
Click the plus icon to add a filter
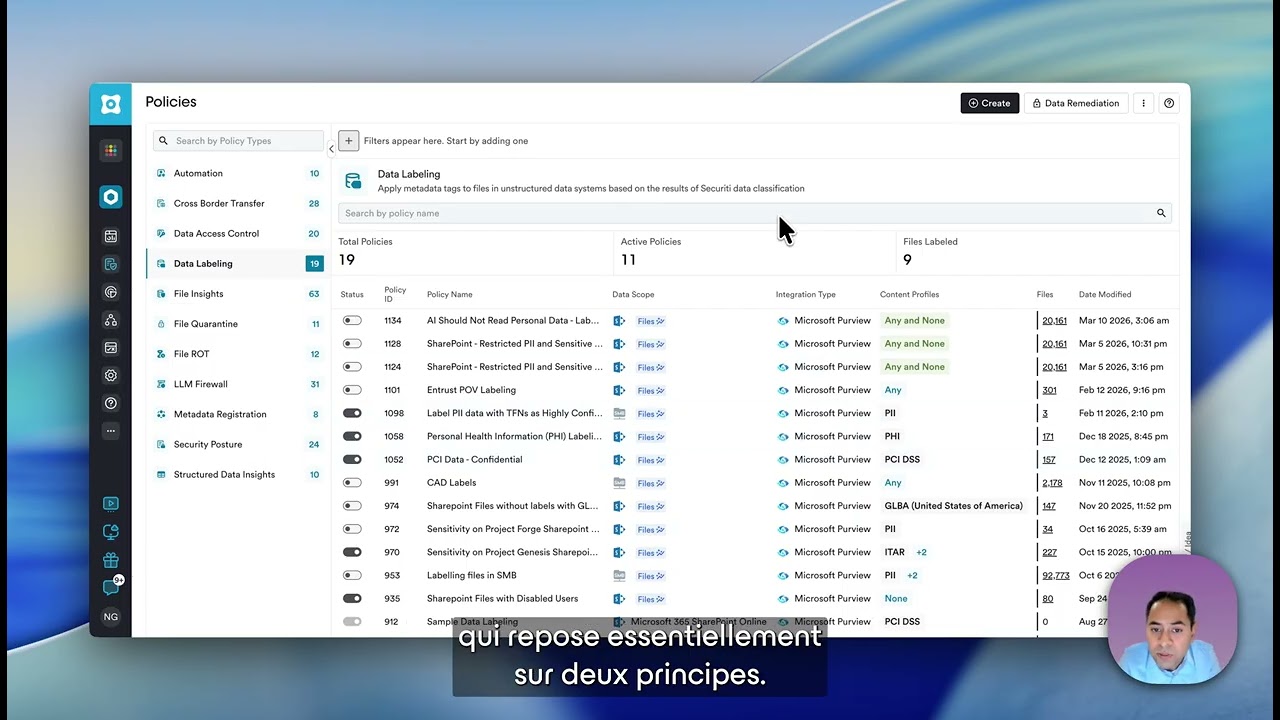pos(348,141)
